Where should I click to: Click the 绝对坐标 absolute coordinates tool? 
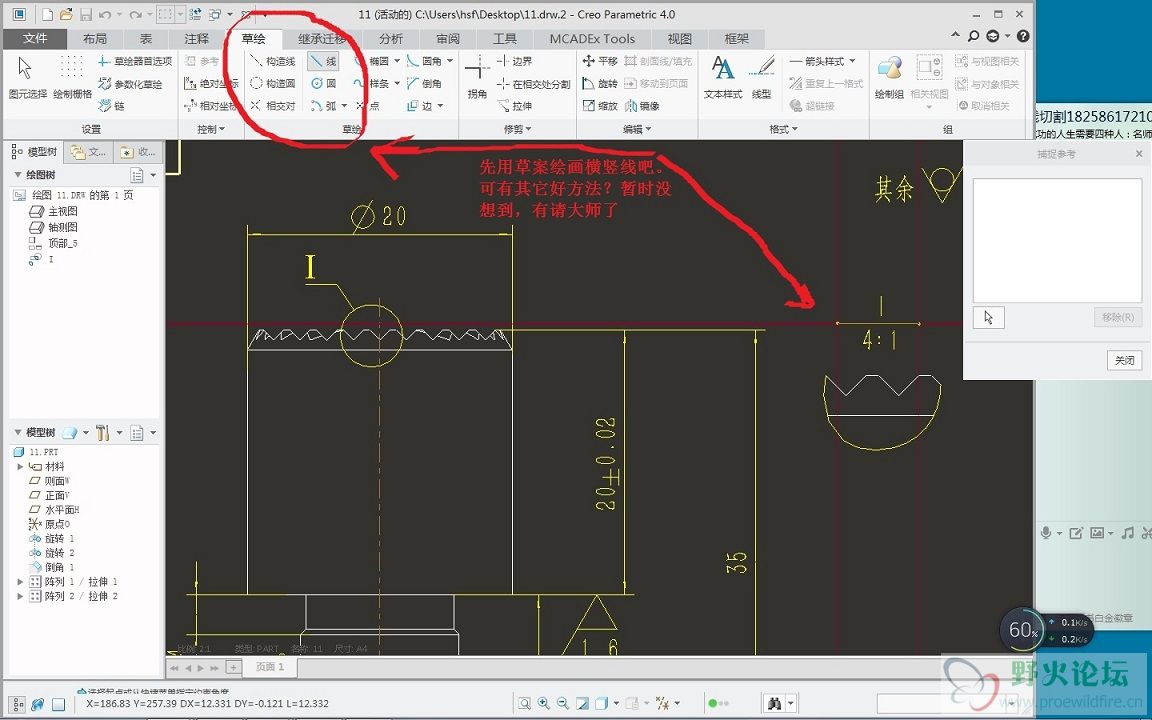[x=211, y=84]
